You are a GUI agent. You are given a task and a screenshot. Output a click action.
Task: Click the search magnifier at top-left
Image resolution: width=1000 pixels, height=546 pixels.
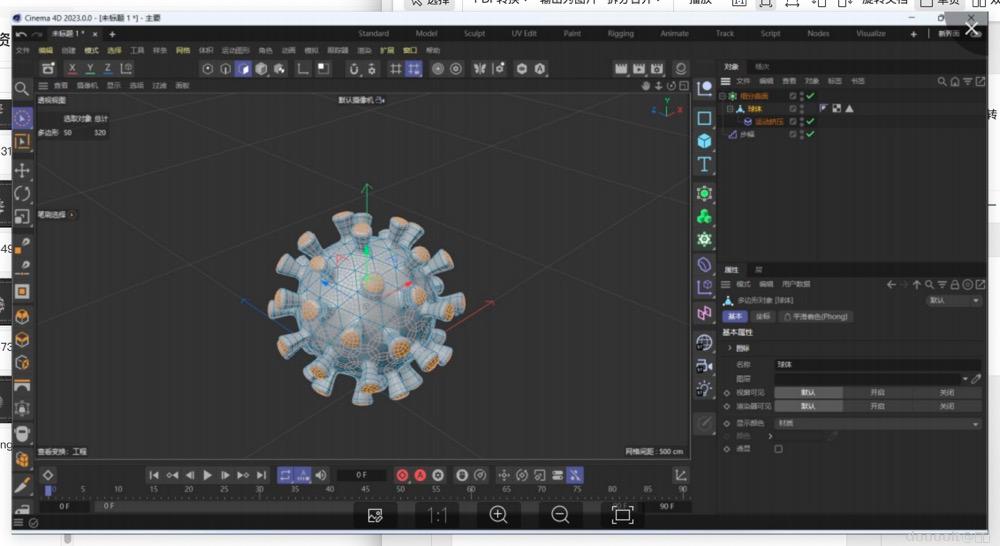click(x=22, y=90)
